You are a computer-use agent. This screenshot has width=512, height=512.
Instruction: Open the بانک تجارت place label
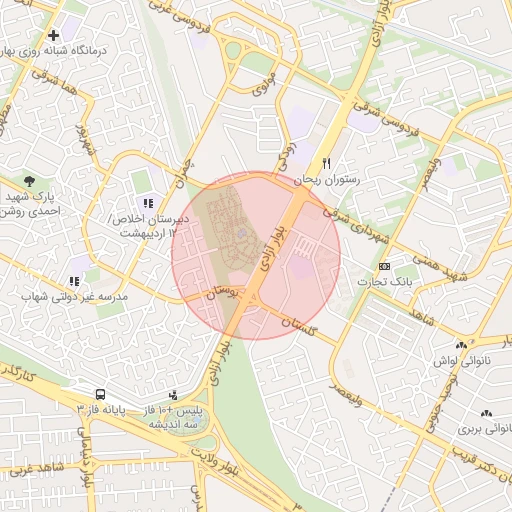[x=385, y=282]
